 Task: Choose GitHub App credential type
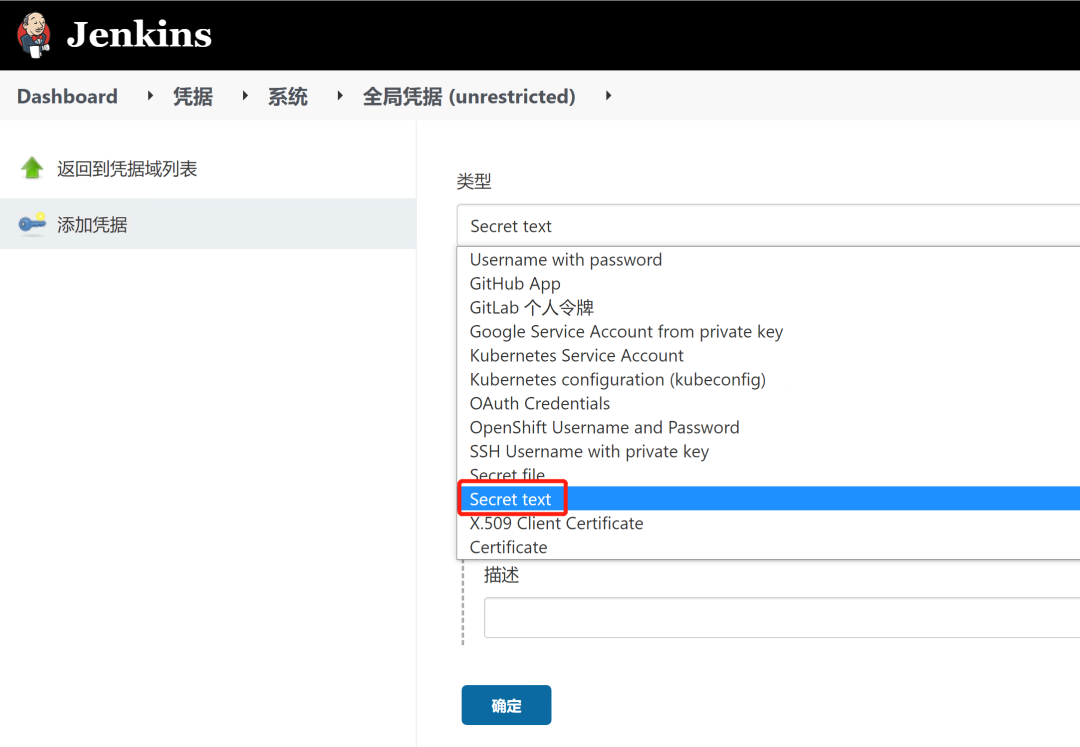click(515, 284)
